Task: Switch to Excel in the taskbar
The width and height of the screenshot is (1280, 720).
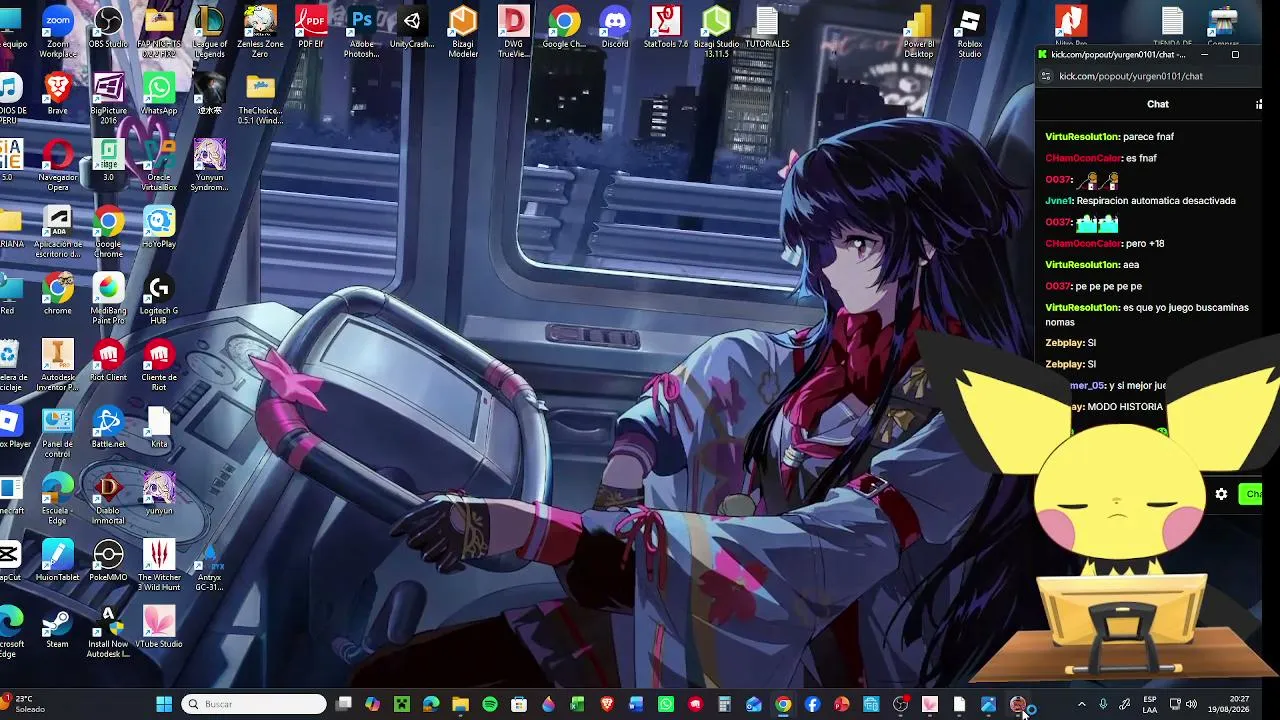Action: [x=577, y=705]
